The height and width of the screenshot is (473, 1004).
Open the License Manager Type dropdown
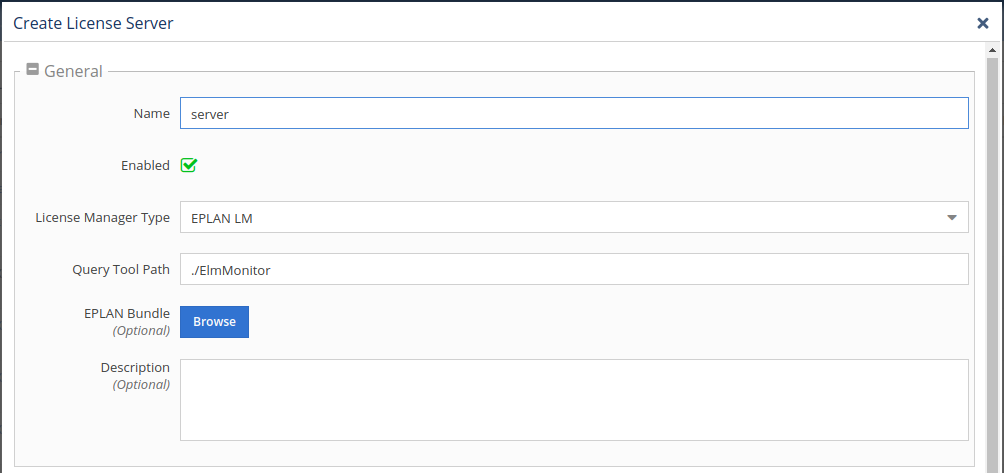[950, 217]
